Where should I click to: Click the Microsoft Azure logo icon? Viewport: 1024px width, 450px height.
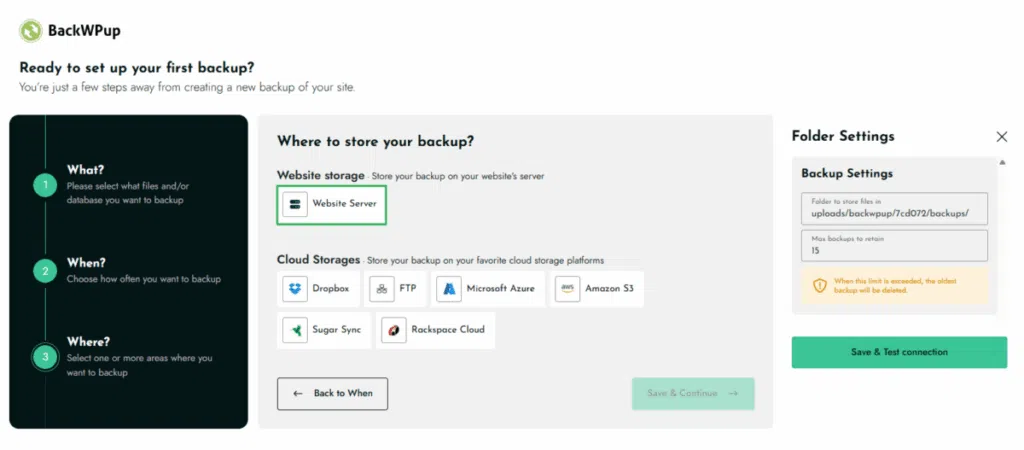[449, 289]
